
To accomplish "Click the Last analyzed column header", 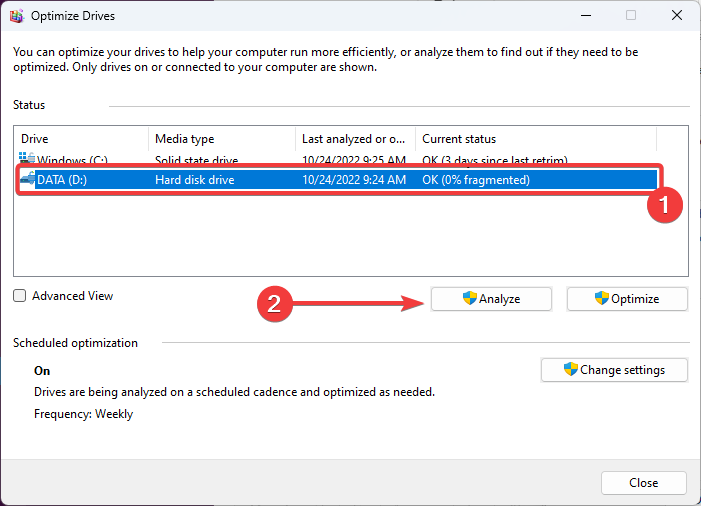I will (355, 139).
